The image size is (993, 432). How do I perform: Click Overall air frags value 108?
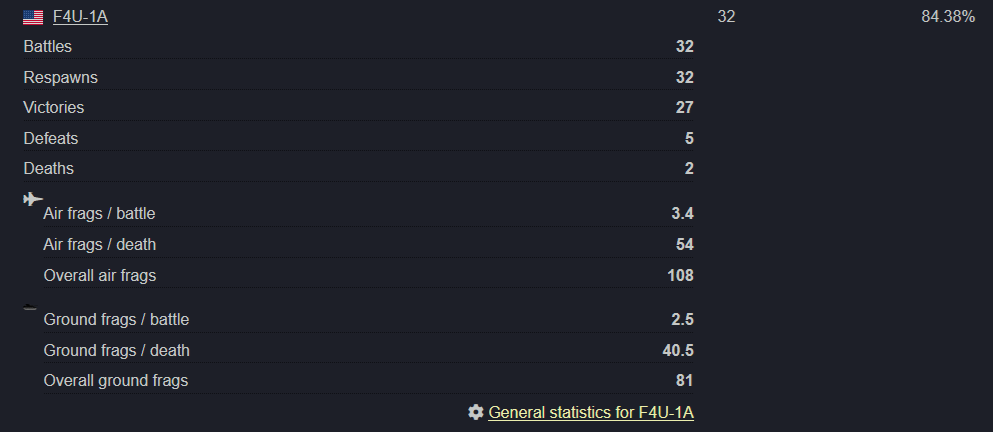(681, 276)
